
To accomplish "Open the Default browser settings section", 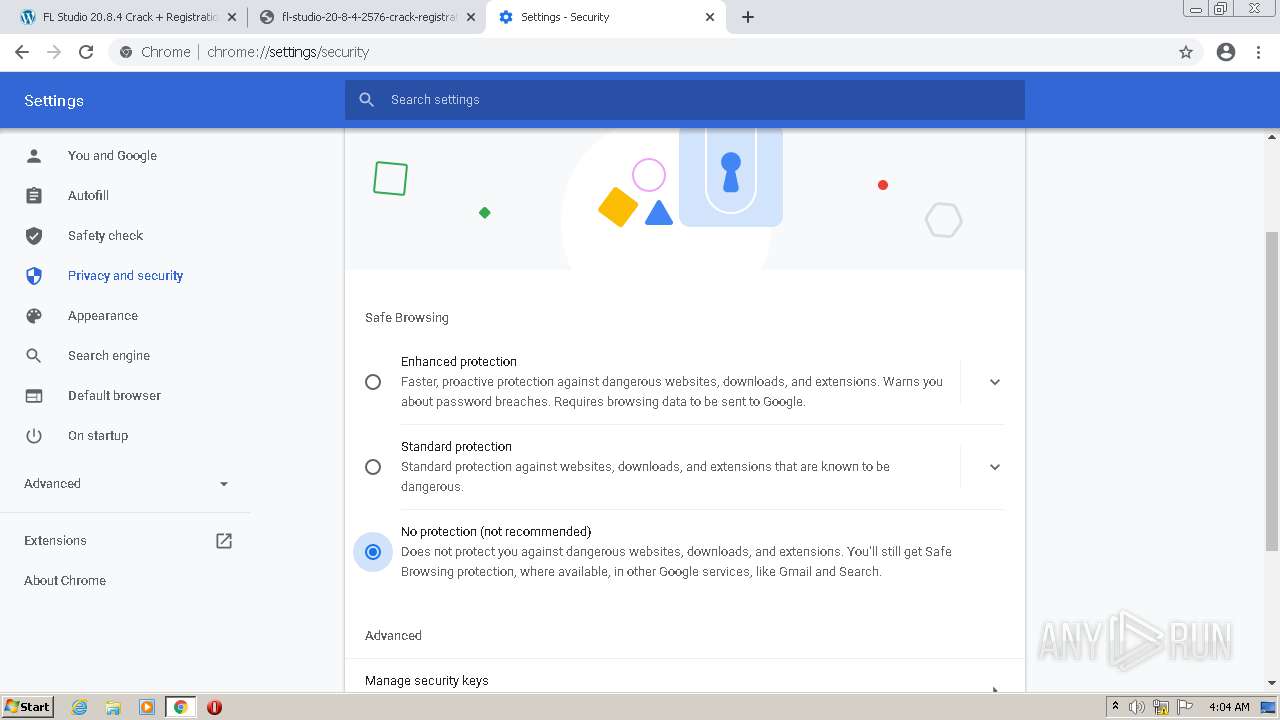I will click(x=114, y=396).
